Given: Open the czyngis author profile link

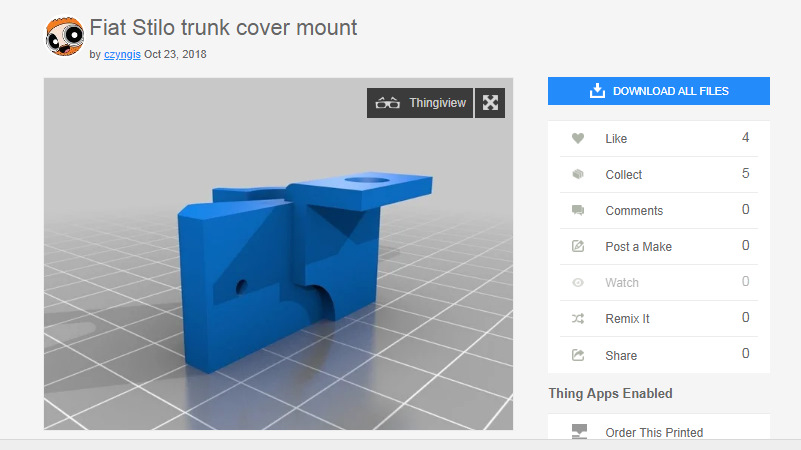Looking at the screenshot, I should point(122,54).
